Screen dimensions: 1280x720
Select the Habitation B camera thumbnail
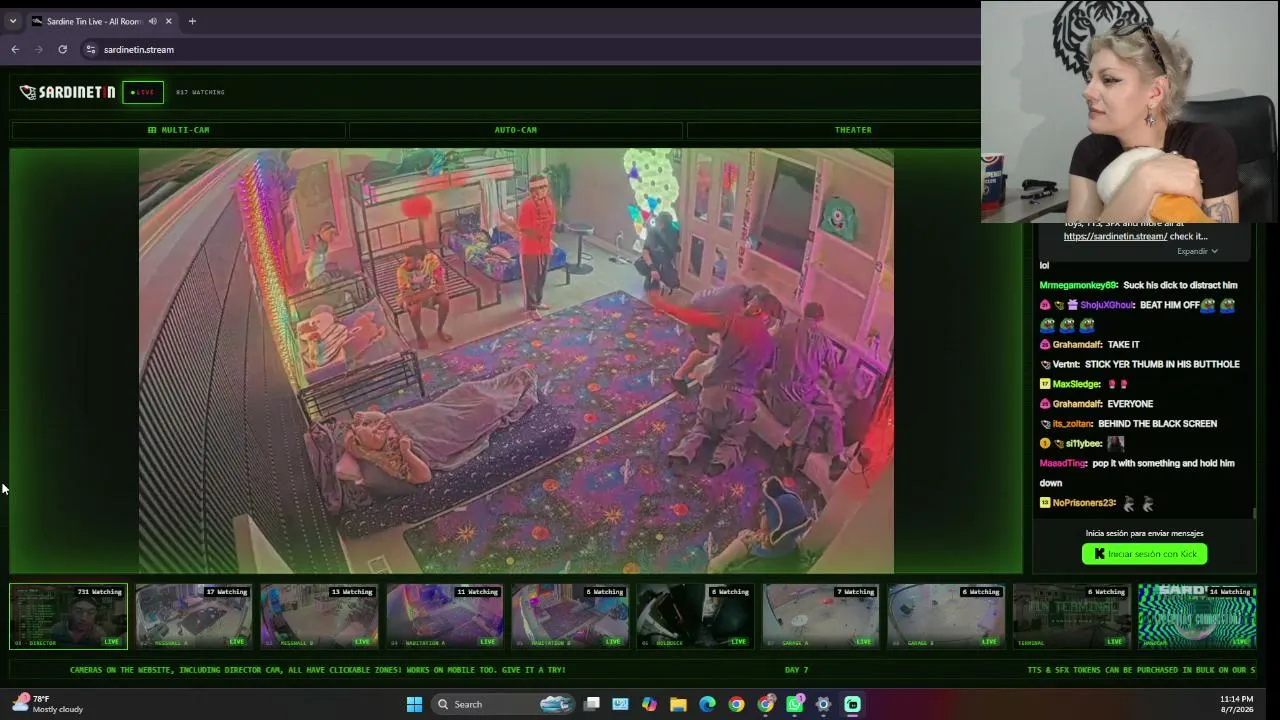point(570,616)
